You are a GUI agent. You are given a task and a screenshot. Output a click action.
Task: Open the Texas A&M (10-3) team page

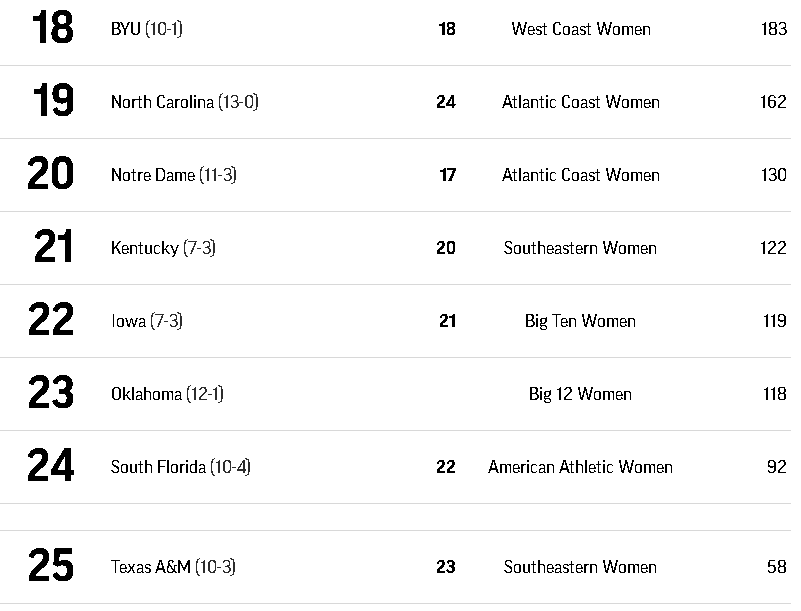(173, 567)
